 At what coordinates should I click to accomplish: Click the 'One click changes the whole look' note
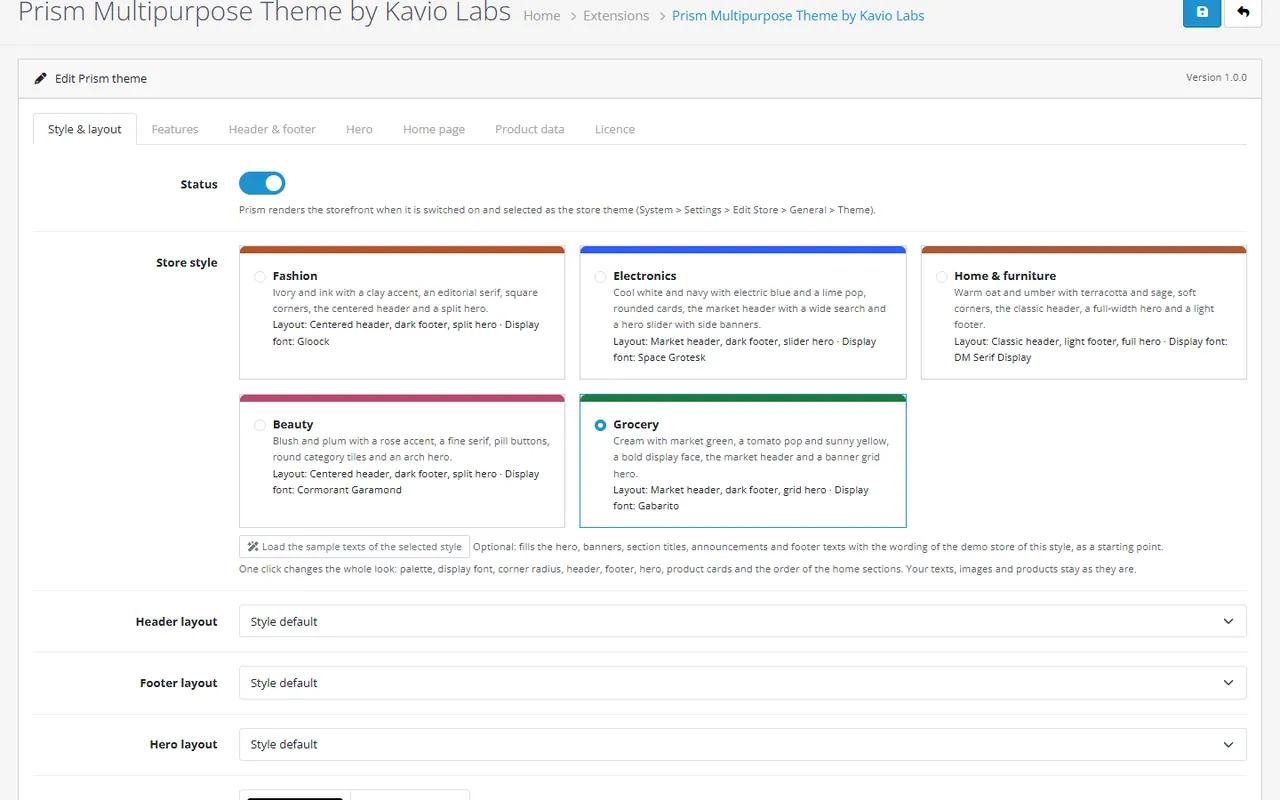[687, 569]
